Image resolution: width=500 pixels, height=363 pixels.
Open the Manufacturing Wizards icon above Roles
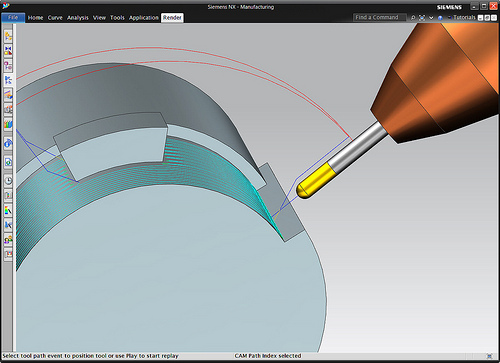[x=8, y=225]
